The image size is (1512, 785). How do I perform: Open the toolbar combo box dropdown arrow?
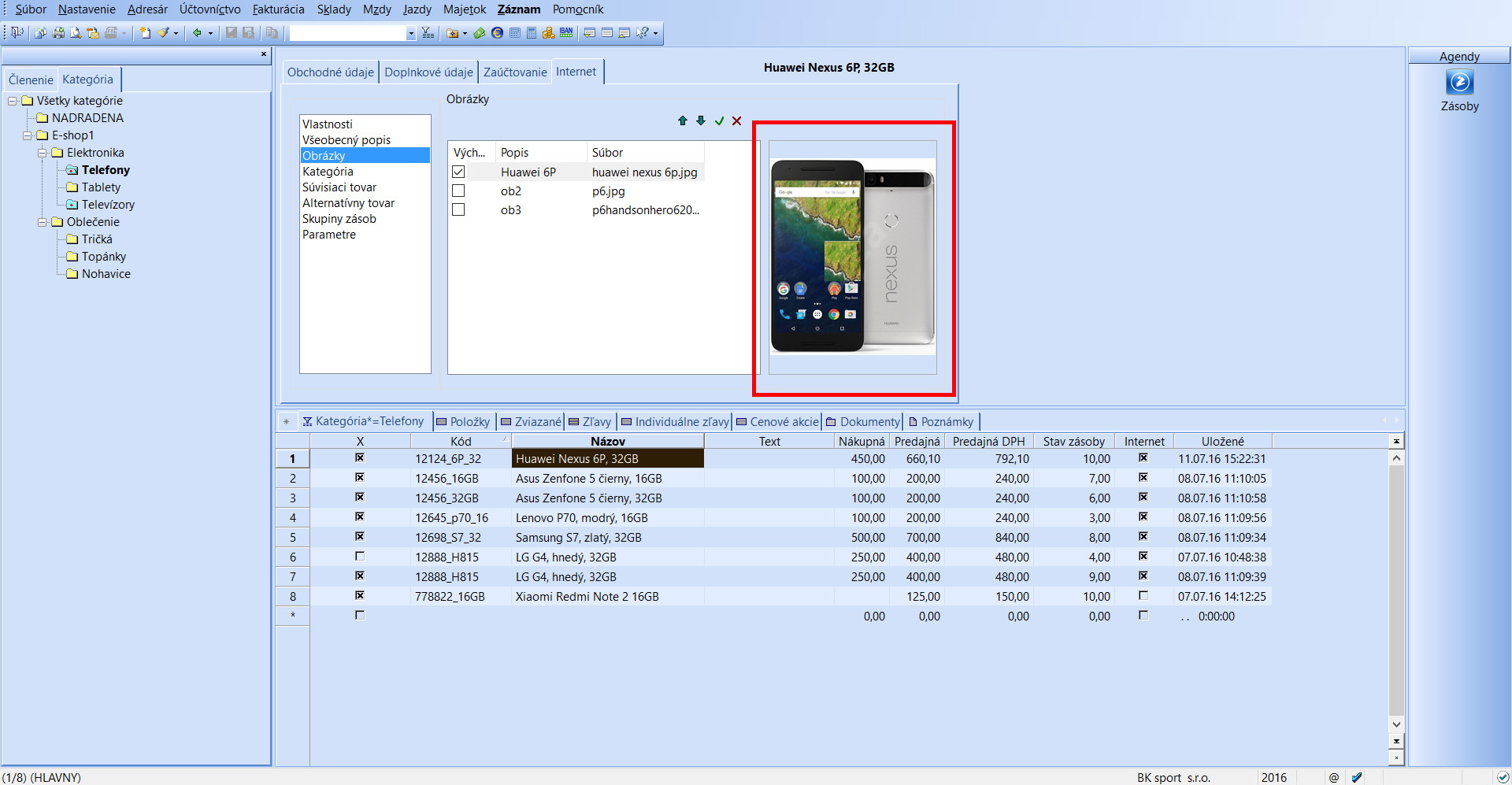pos(411,33)
